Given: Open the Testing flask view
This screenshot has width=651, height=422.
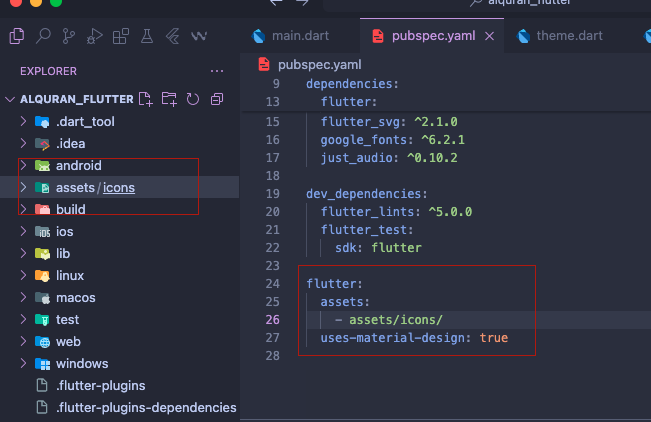Looking at the screenshot, I should (x=147, y=37).
